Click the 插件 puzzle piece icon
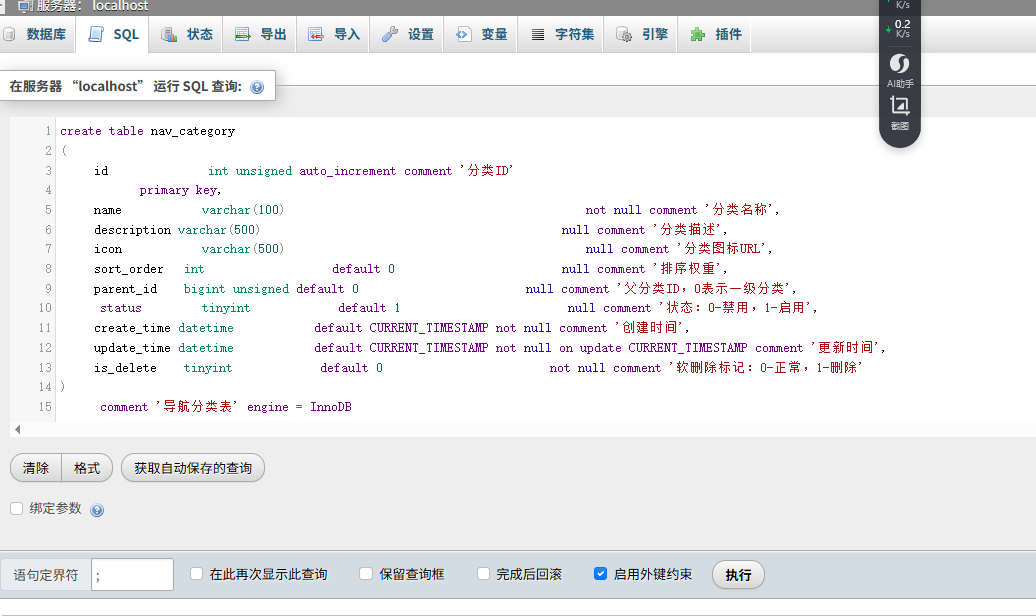1036x616 pixels. (x=698, y=34)
